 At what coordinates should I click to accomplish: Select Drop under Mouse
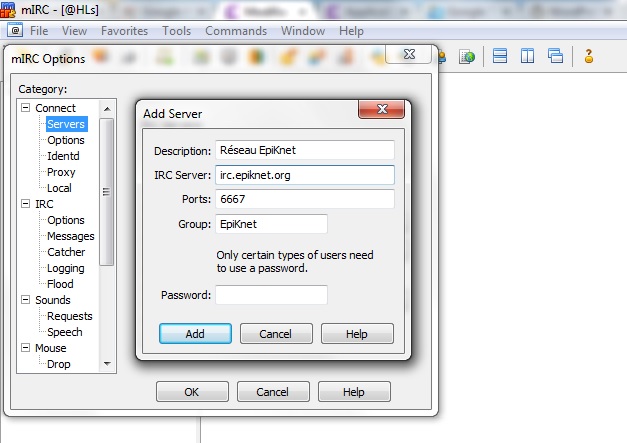point(59,364)
